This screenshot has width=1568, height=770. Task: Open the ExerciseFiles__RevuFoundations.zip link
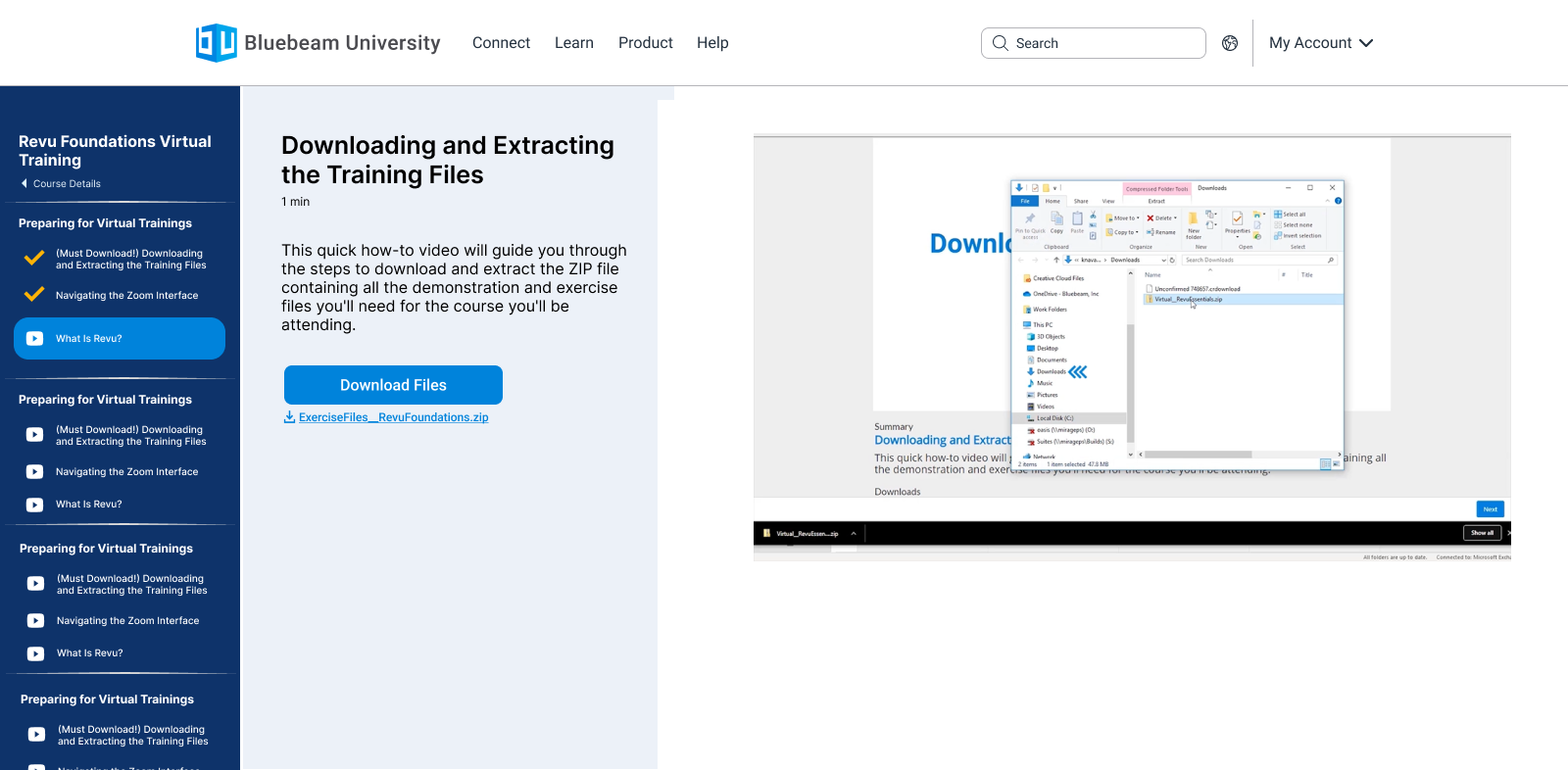393,417
